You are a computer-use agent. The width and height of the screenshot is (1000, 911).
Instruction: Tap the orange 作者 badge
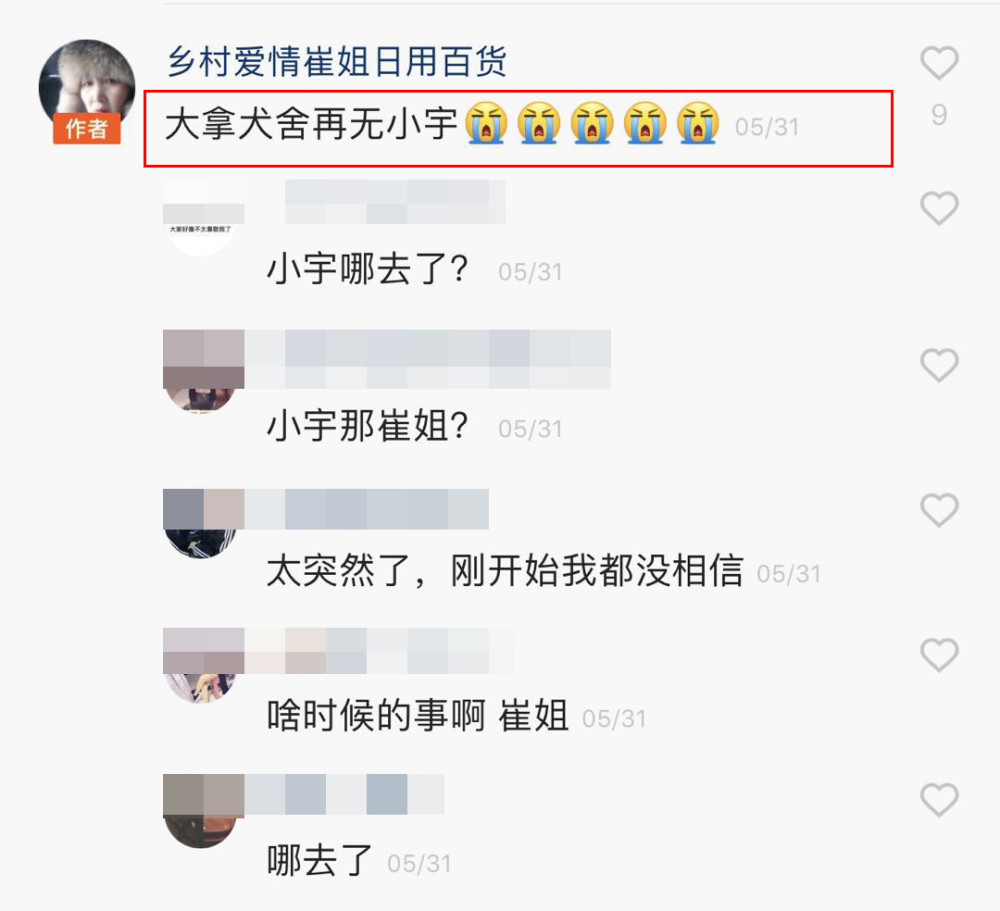click(x=87, y=128)
